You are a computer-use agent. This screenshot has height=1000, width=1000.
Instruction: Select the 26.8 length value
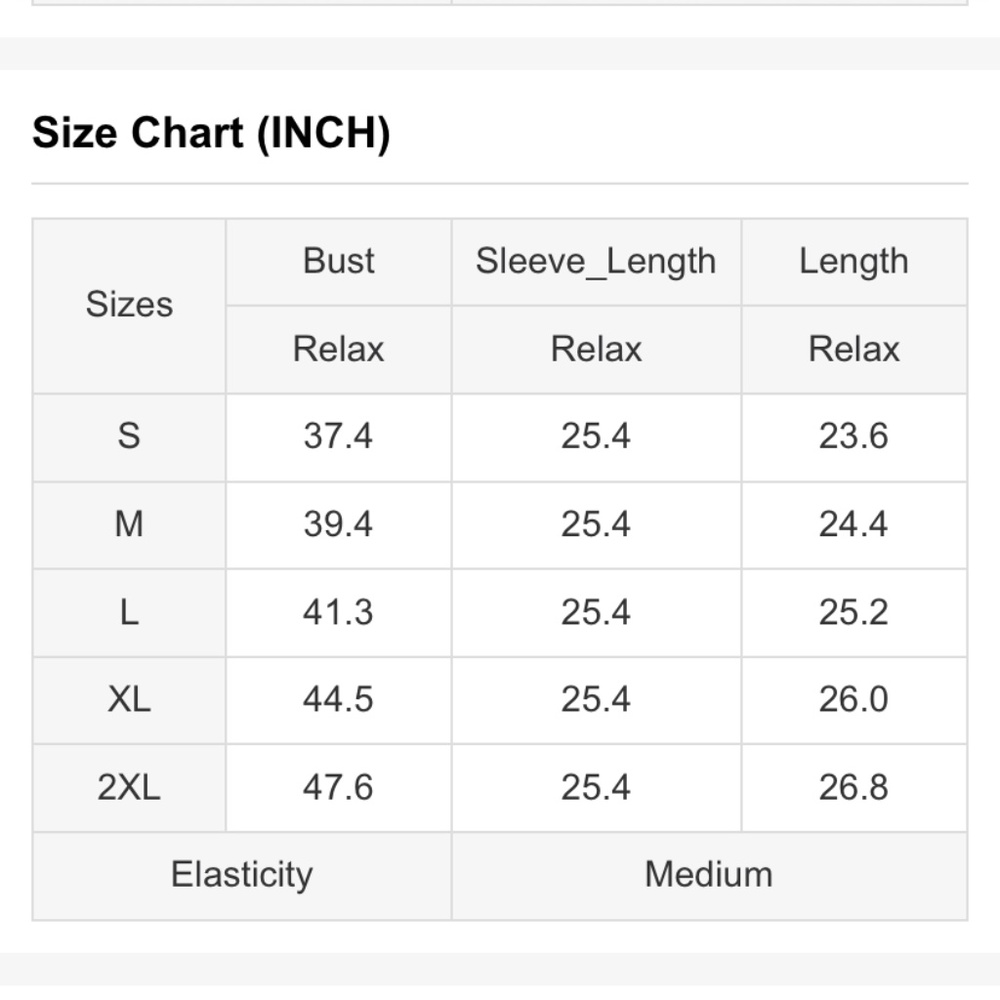click(x=853, y=787)
